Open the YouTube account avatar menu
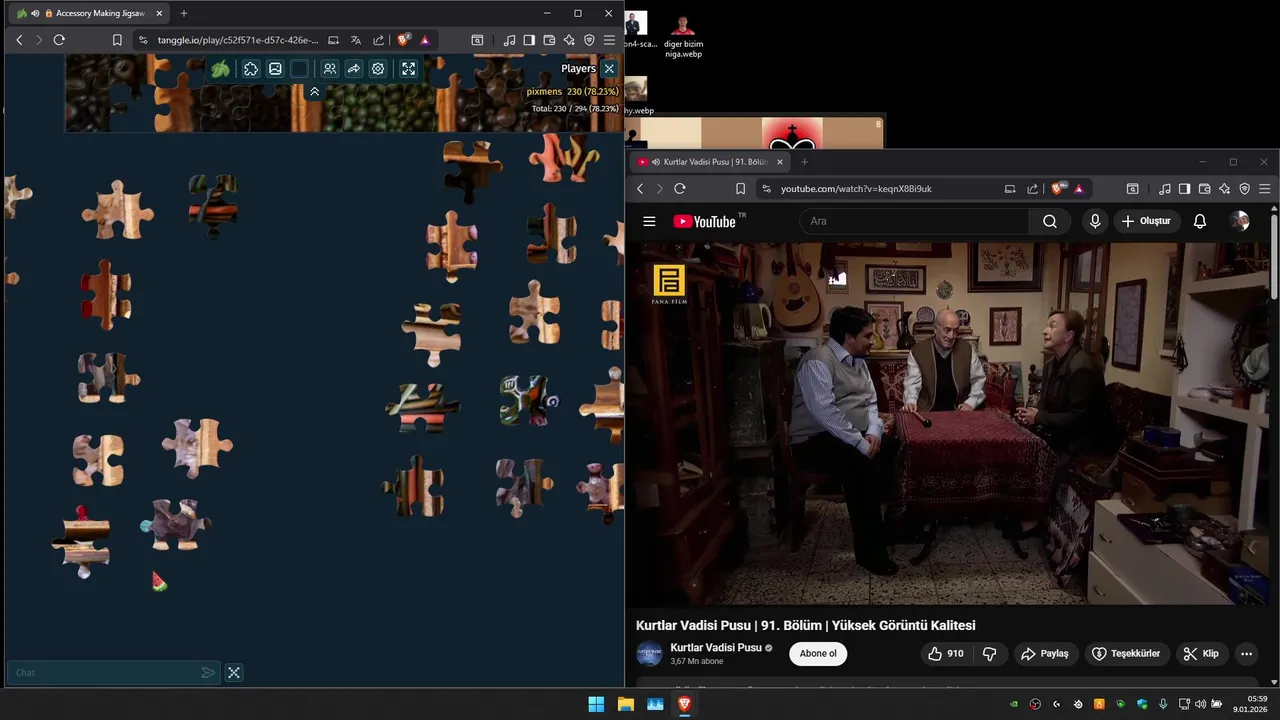 (x=1240, y=221)
